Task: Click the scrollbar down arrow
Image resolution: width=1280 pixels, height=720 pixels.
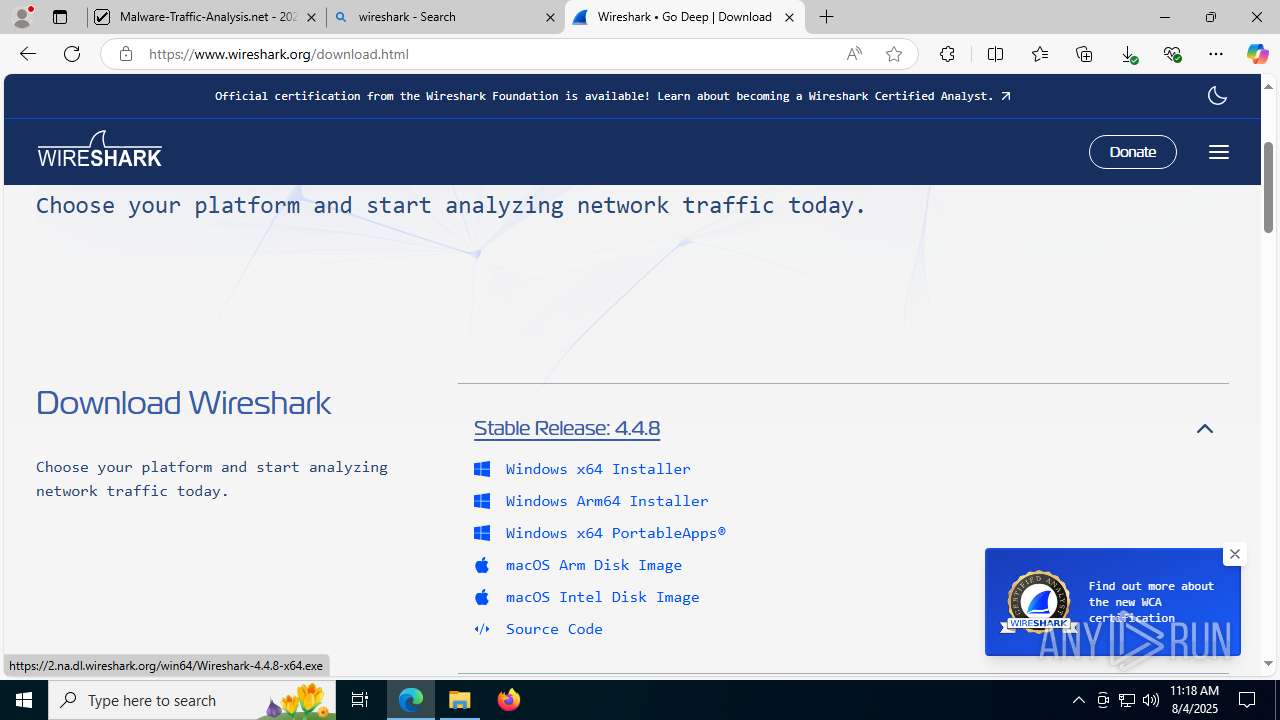Action: tap(1268, 663)
